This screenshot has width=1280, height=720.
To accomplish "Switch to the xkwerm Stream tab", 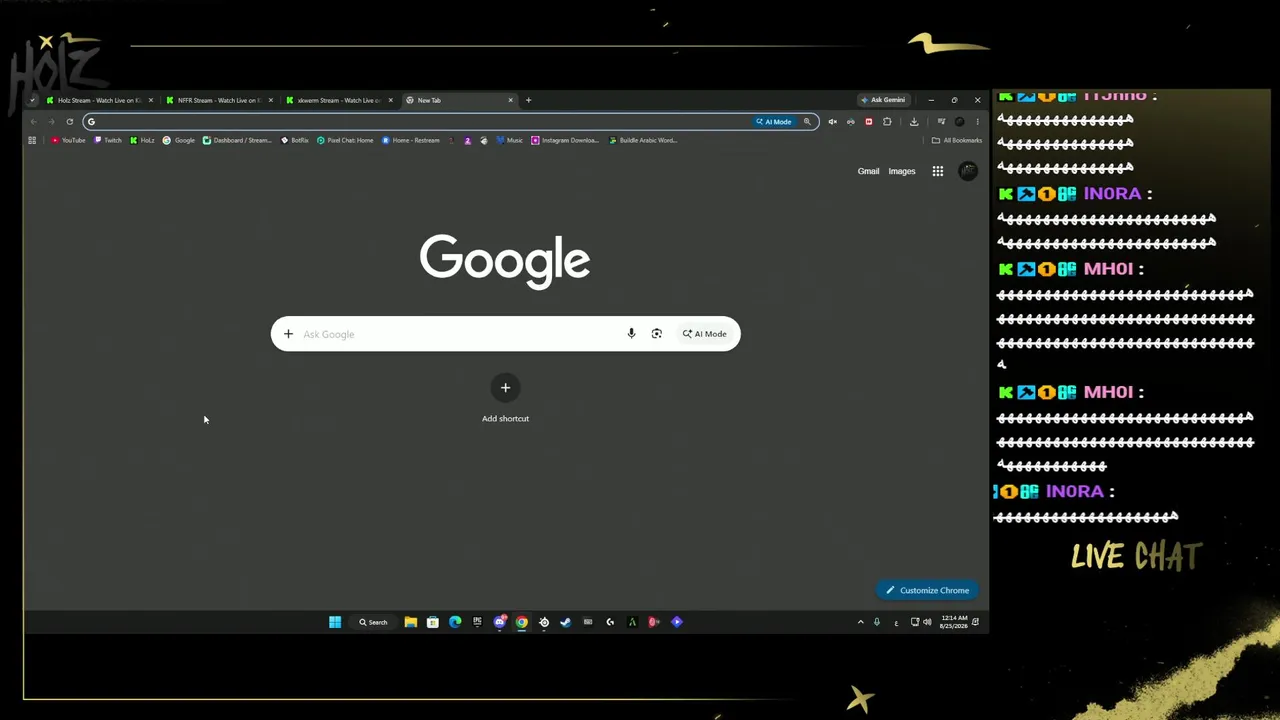I will pos(338,100).
